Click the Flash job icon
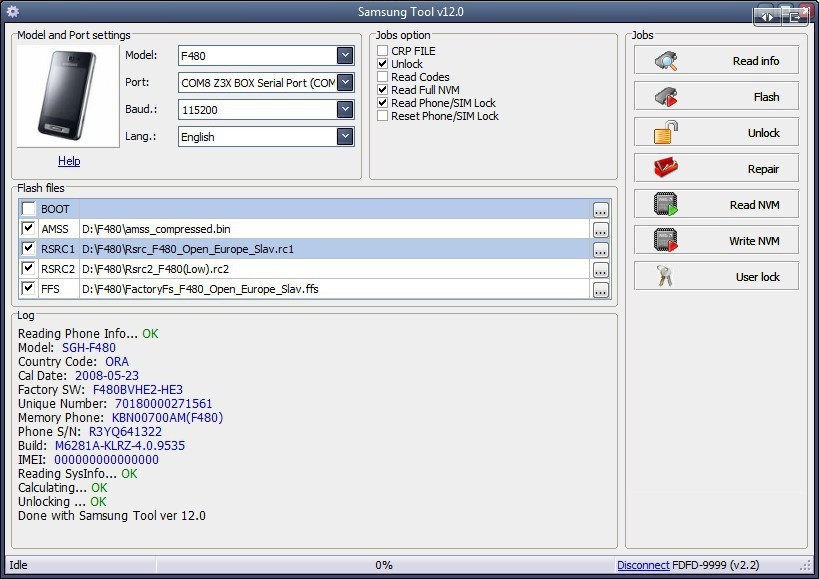The image size is (819, 579). [x=667, y=97]
